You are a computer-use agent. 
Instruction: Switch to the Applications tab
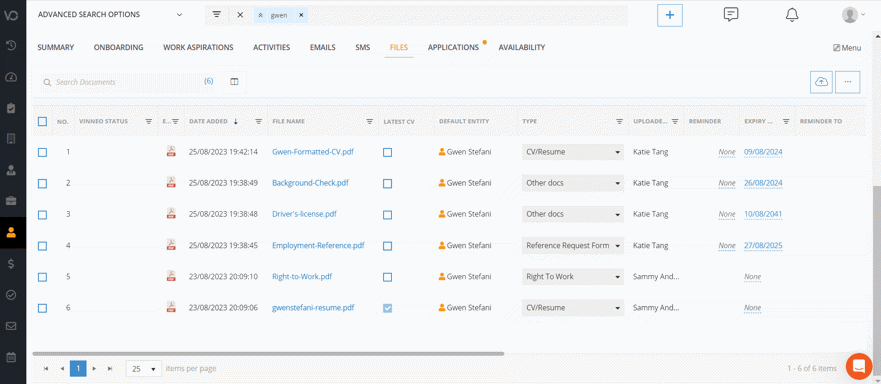(453, 47)
